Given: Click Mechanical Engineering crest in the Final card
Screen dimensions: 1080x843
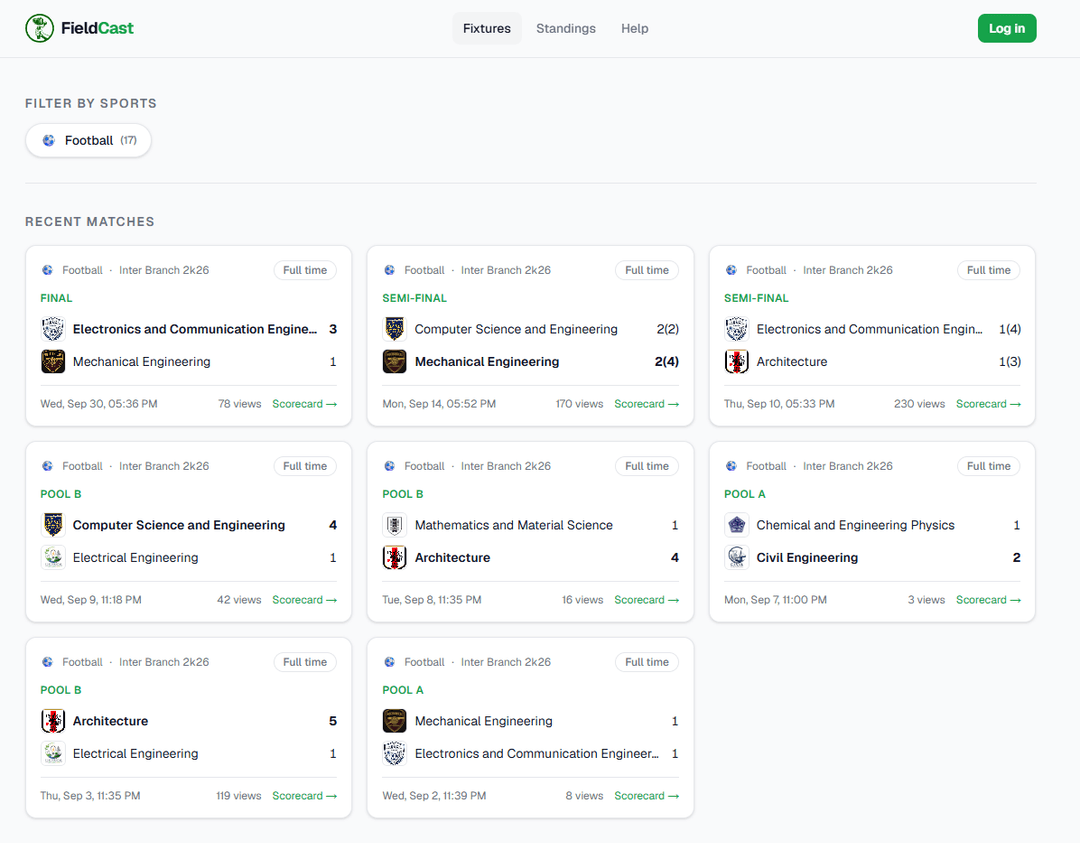Looking at the screenshot, I should click(53, 362).
